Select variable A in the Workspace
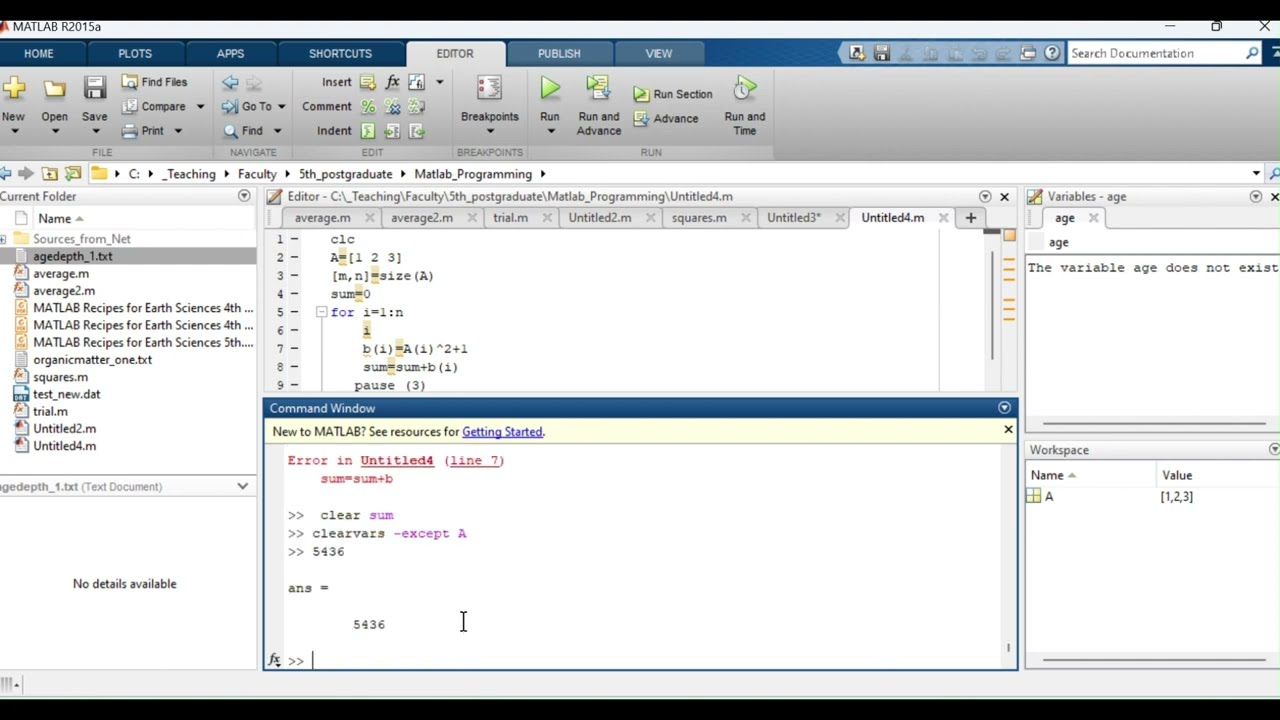This screenshot has width=1280, height=720. 1048,496
